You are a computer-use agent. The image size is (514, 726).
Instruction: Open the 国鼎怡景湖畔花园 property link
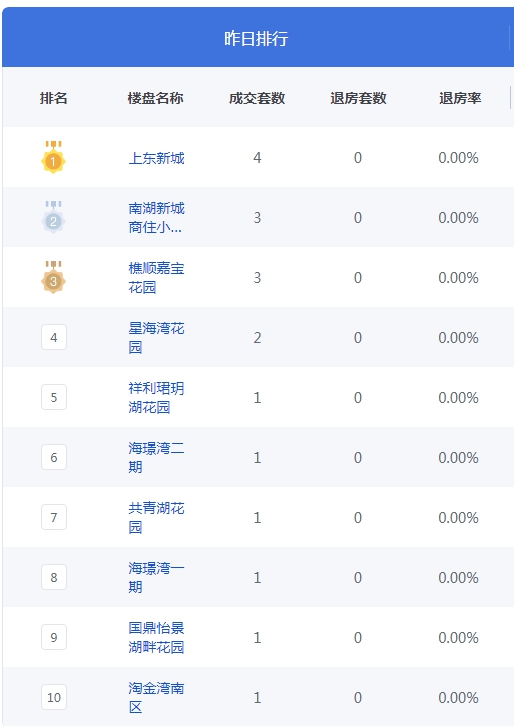click(157, 638)
